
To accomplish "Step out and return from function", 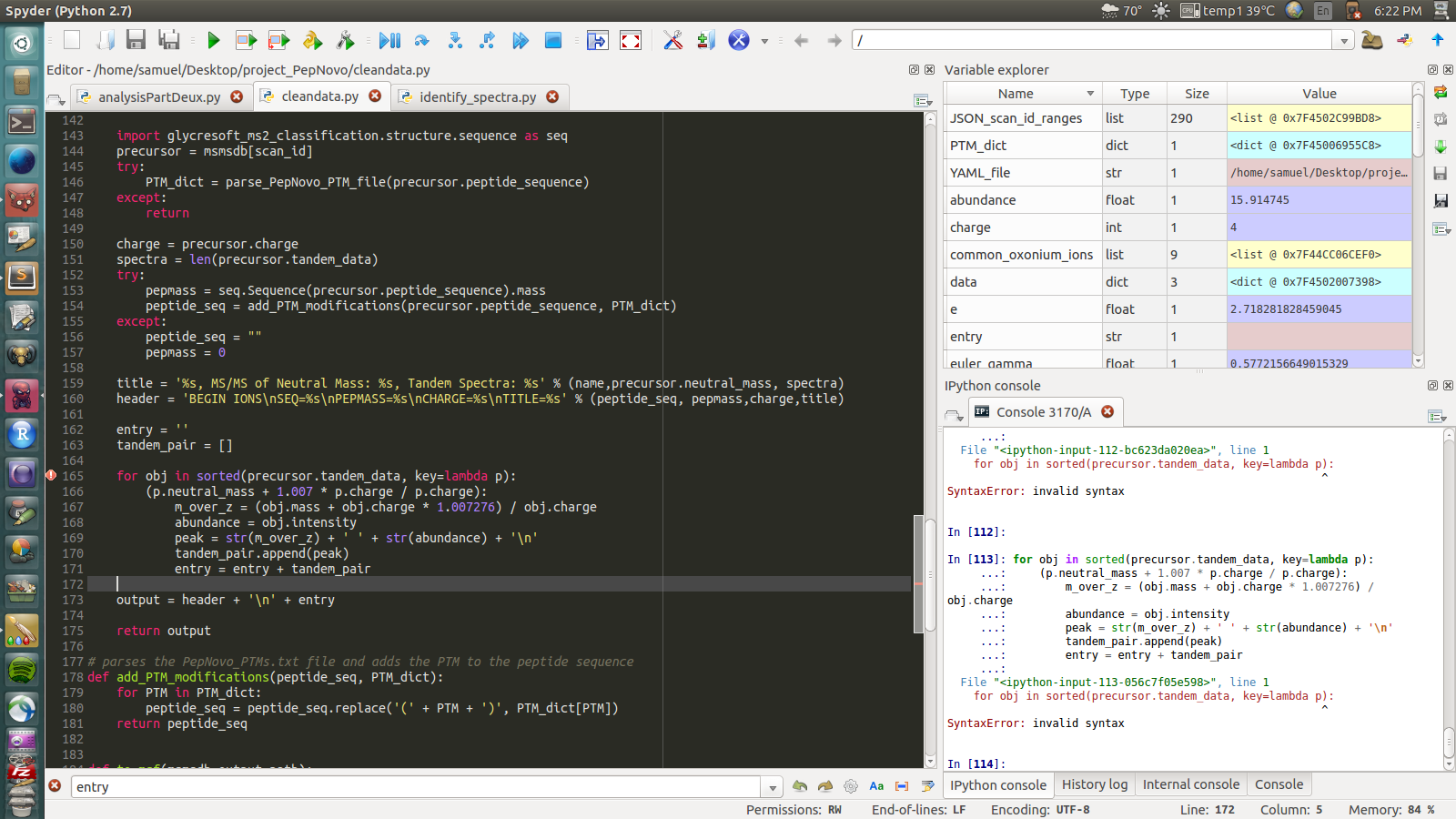I will pos(488,40).
